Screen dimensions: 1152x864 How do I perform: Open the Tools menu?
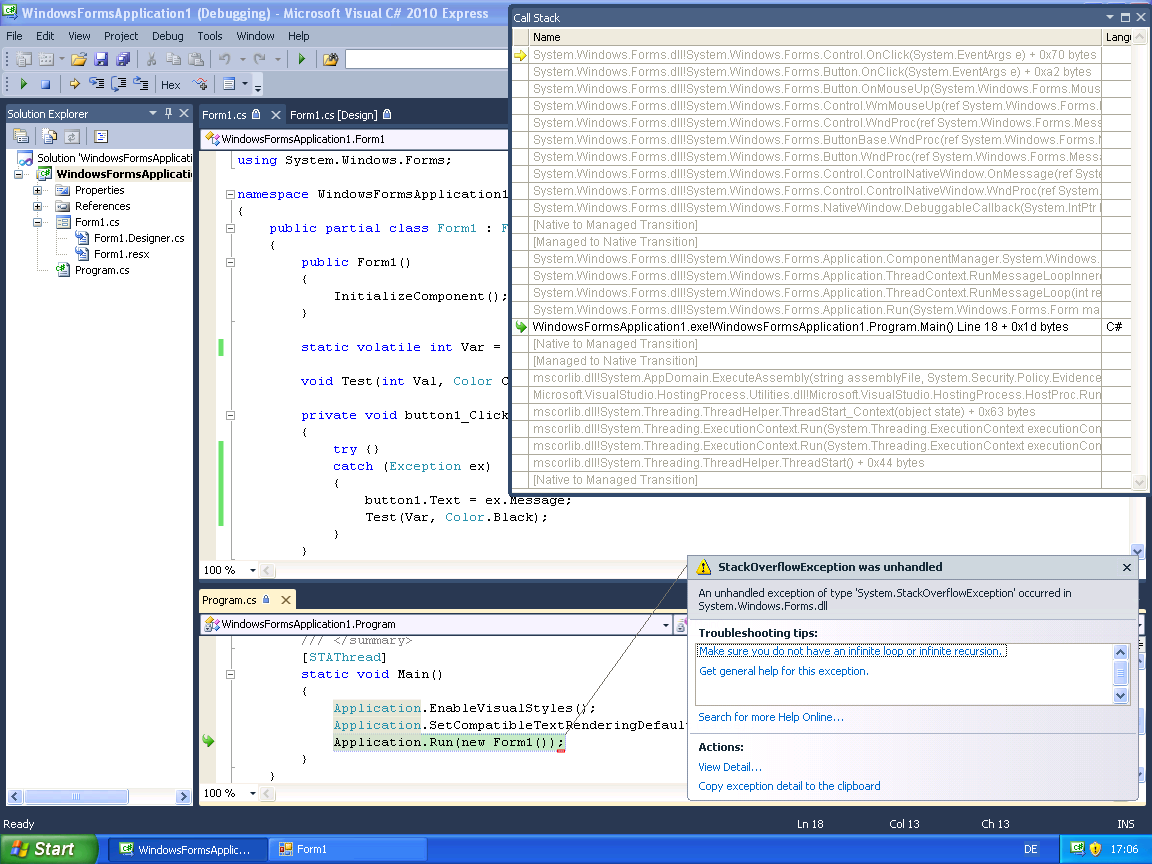click(x=209, y=36)
